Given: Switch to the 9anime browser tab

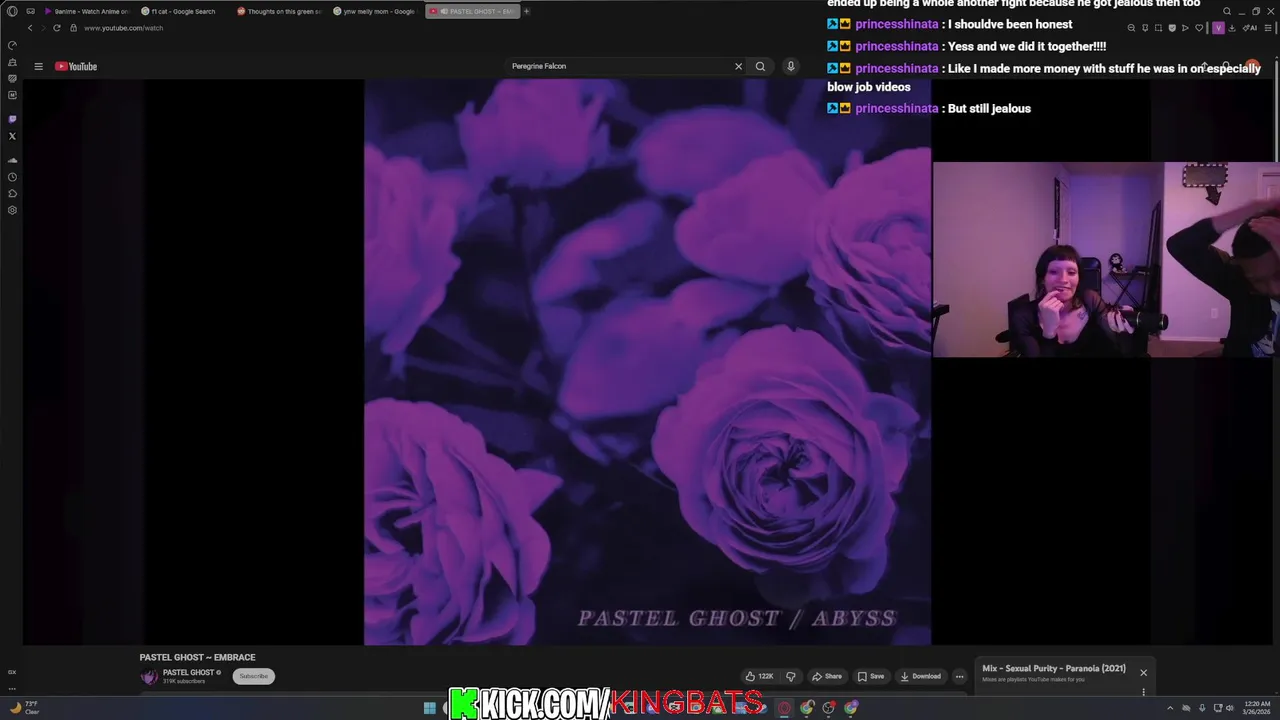Looking at the screenshot, I should (87, 11).
